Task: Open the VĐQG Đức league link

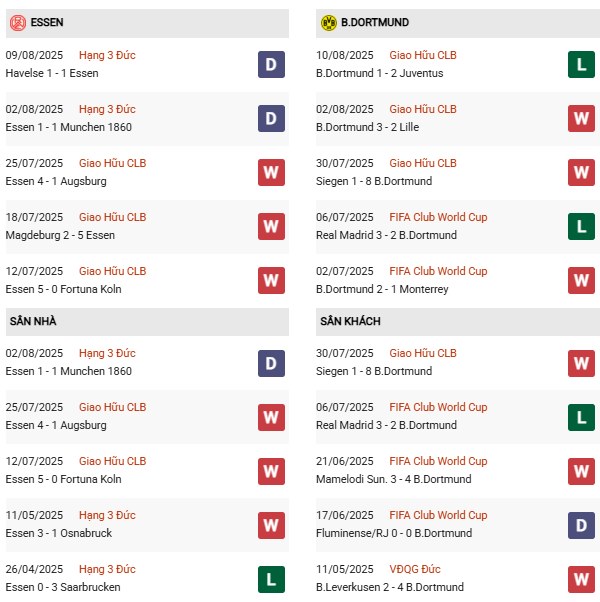Action: coord(419,569)
